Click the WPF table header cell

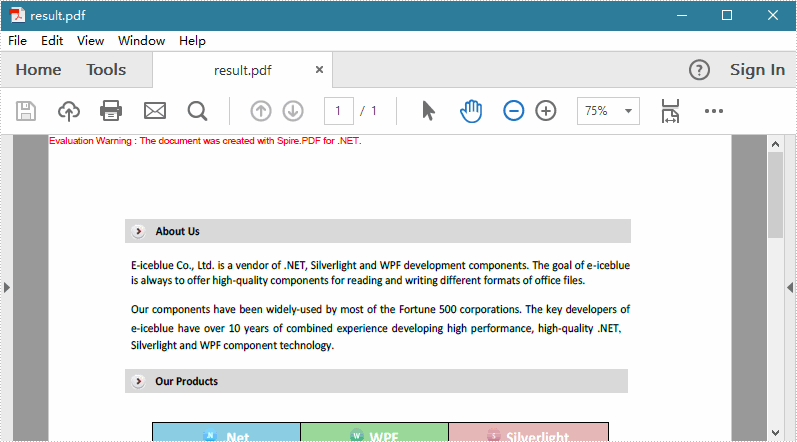tap(375, 433)
